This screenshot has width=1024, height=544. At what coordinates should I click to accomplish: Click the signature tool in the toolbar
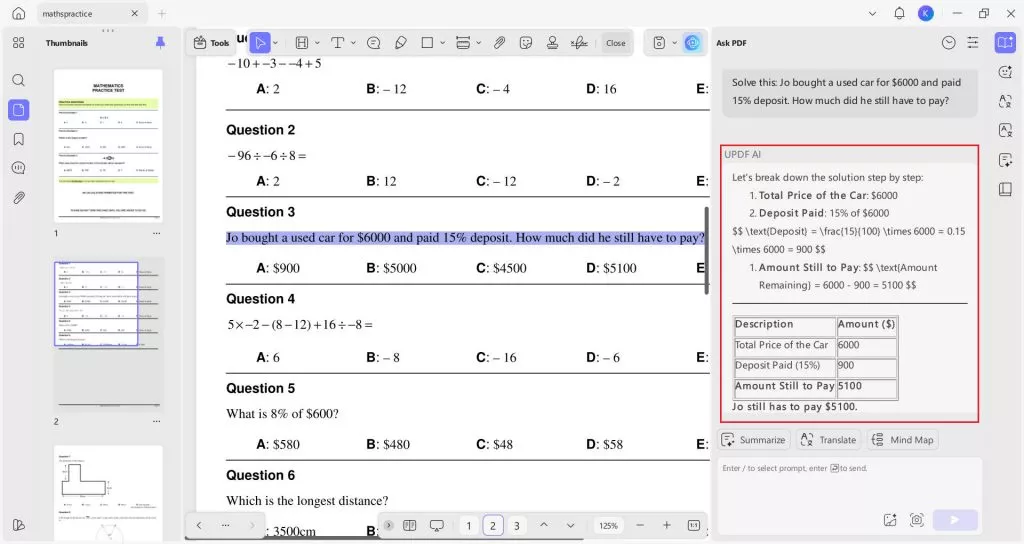click(x=578, y=43)
